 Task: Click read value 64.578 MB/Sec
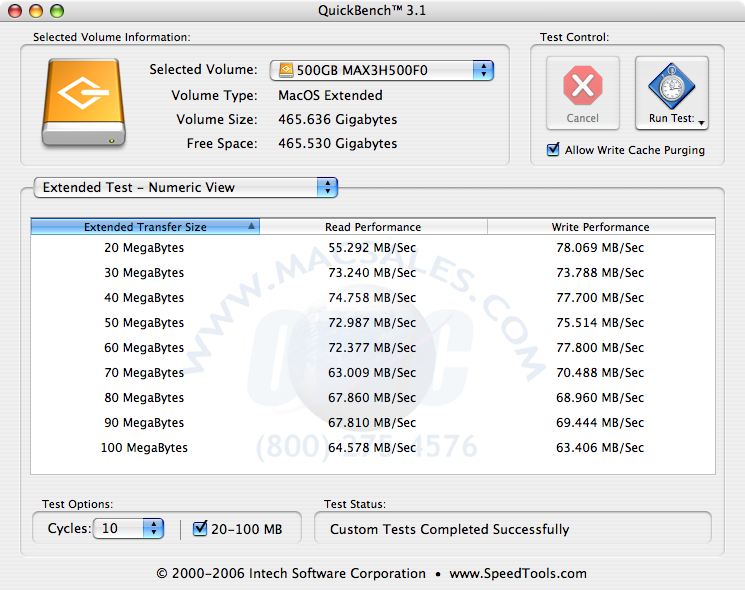[x=372, y=447]
